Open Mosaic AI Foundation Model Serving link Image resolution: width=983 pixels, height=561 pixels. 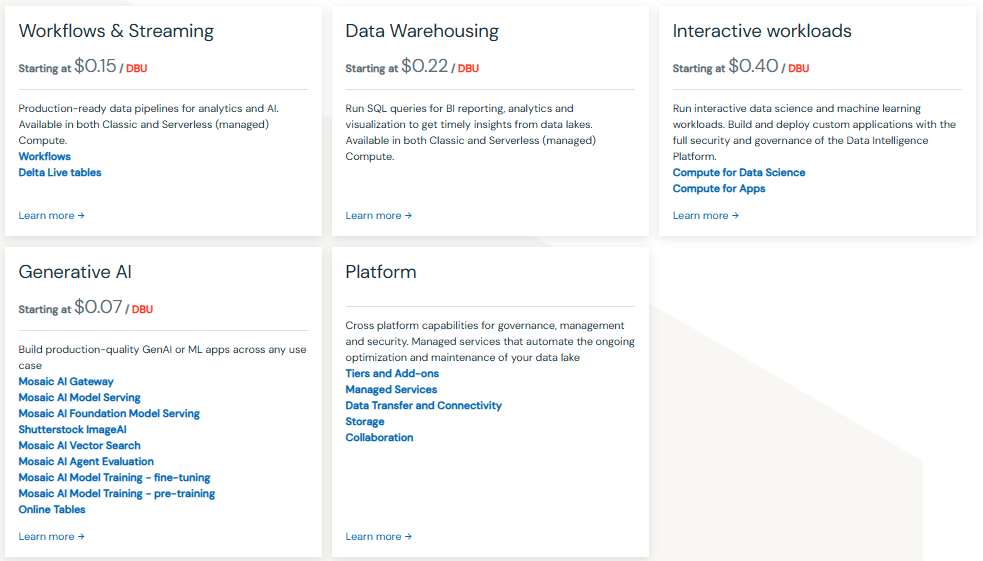109,414
